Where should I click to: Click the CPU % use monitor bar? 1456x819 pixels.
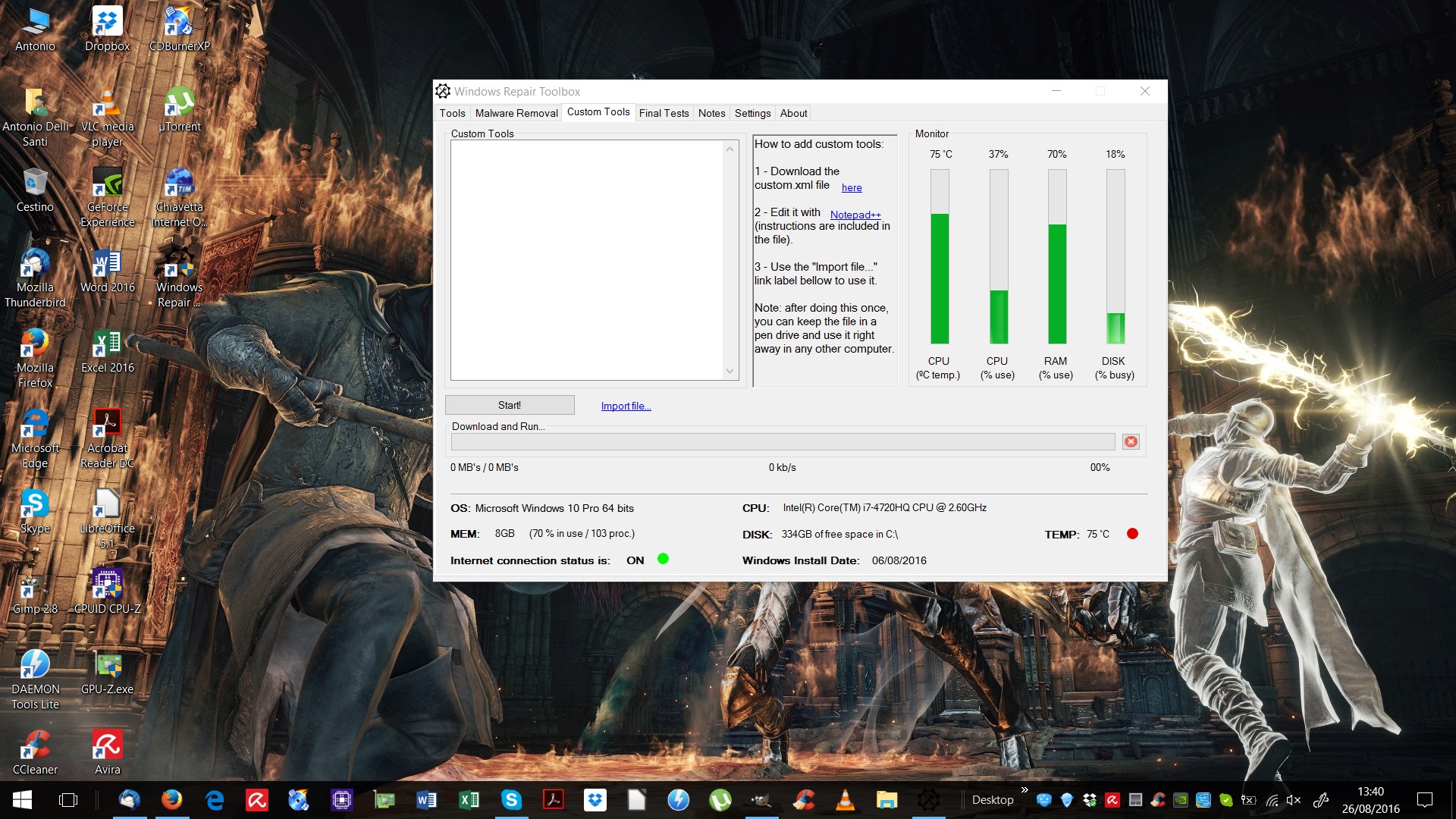(999, 256)
